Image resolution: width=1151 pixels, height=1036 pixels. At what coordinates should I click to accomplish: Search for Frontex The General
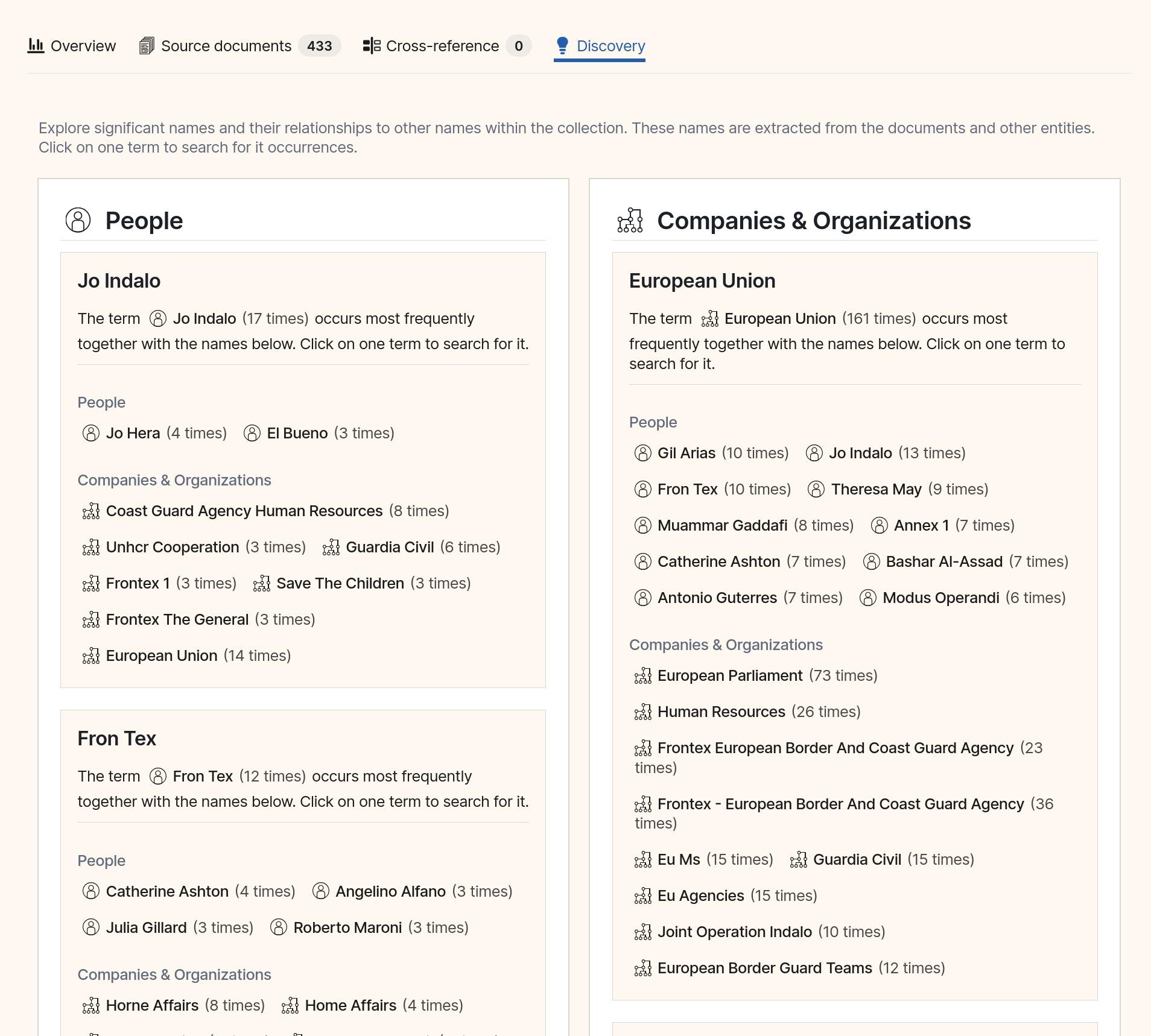coord(198,619)
